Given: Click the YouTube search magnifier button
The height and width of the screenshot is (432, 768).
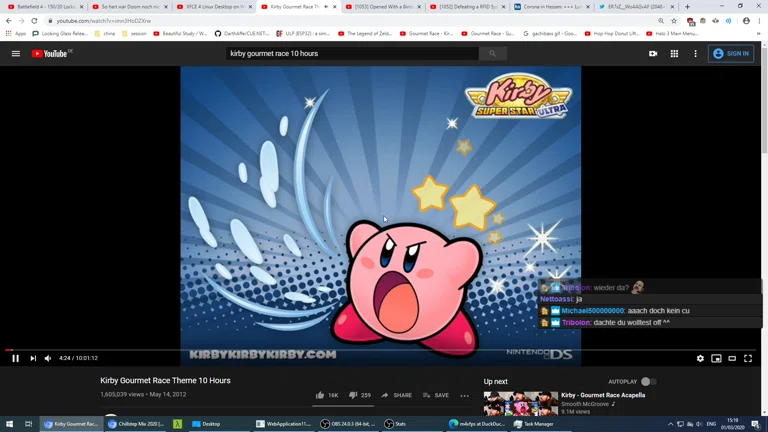Looking at the screenshot, I should click(492, 53).
